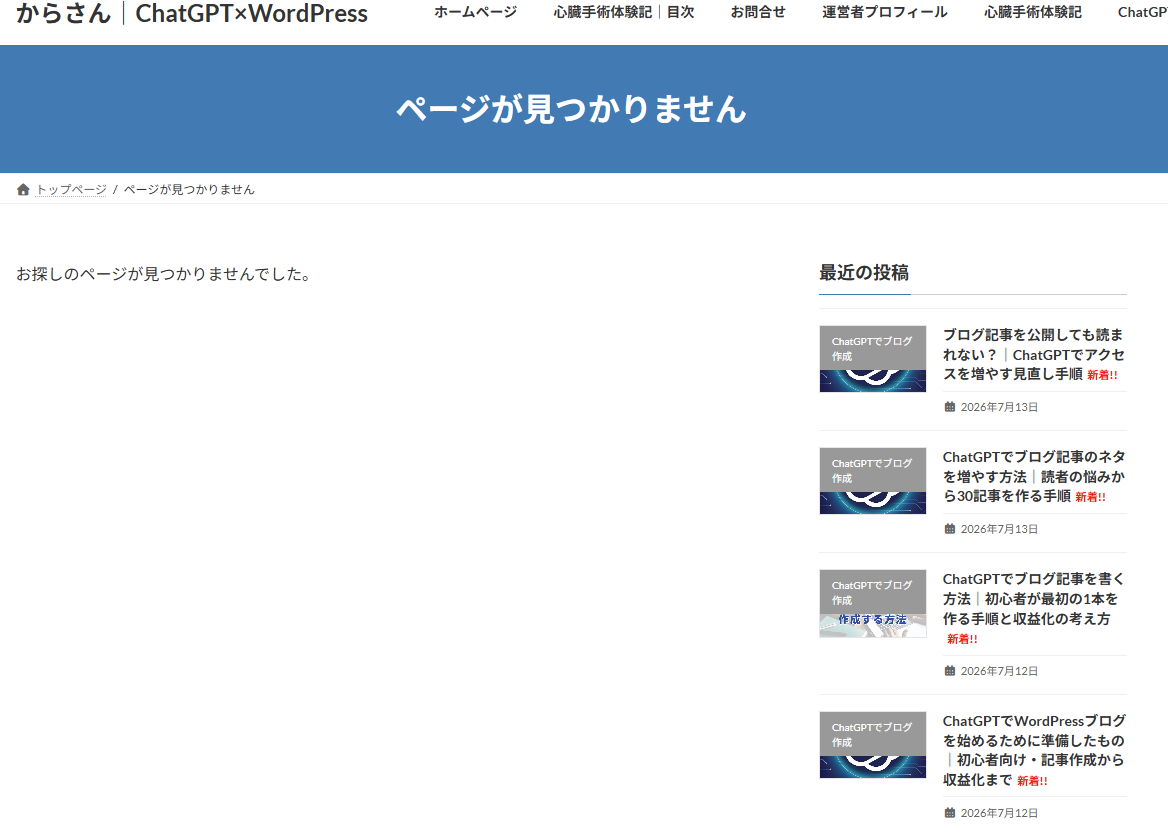This screenshot has width=1168, height=832.
Task: Open 運営者プロフィール in the navigation
Action: point(884,12)
